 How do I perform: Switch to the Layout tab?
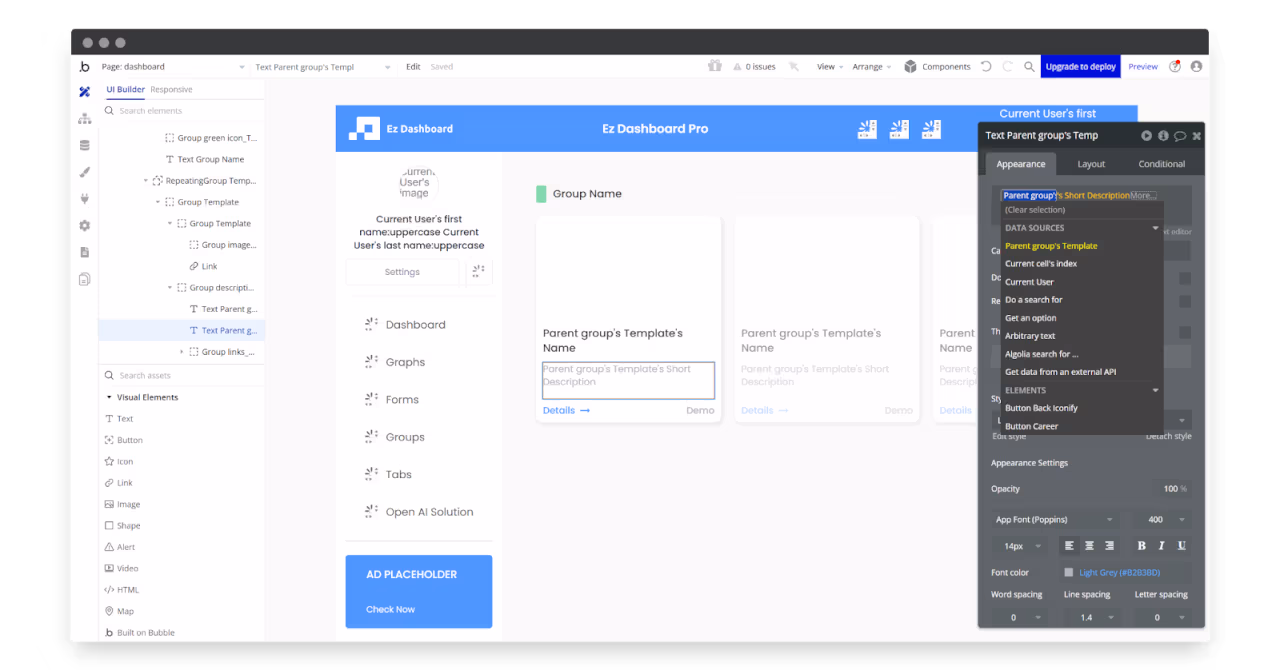(1091, 163)
